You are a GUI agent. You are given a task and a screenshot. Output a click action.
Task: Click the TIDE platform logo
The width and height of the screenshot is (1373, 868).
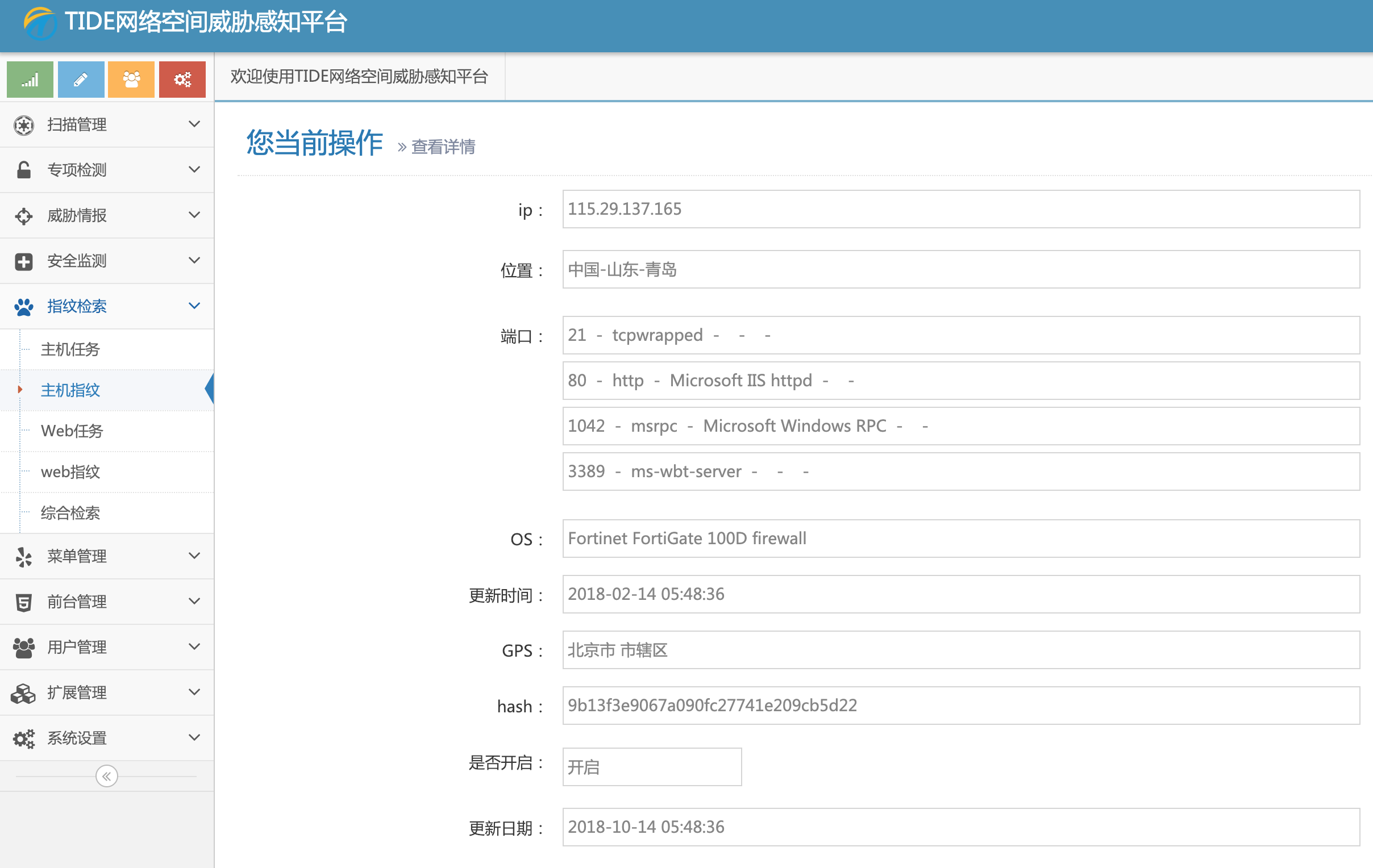pyautogui.click(x=39, y=23)
